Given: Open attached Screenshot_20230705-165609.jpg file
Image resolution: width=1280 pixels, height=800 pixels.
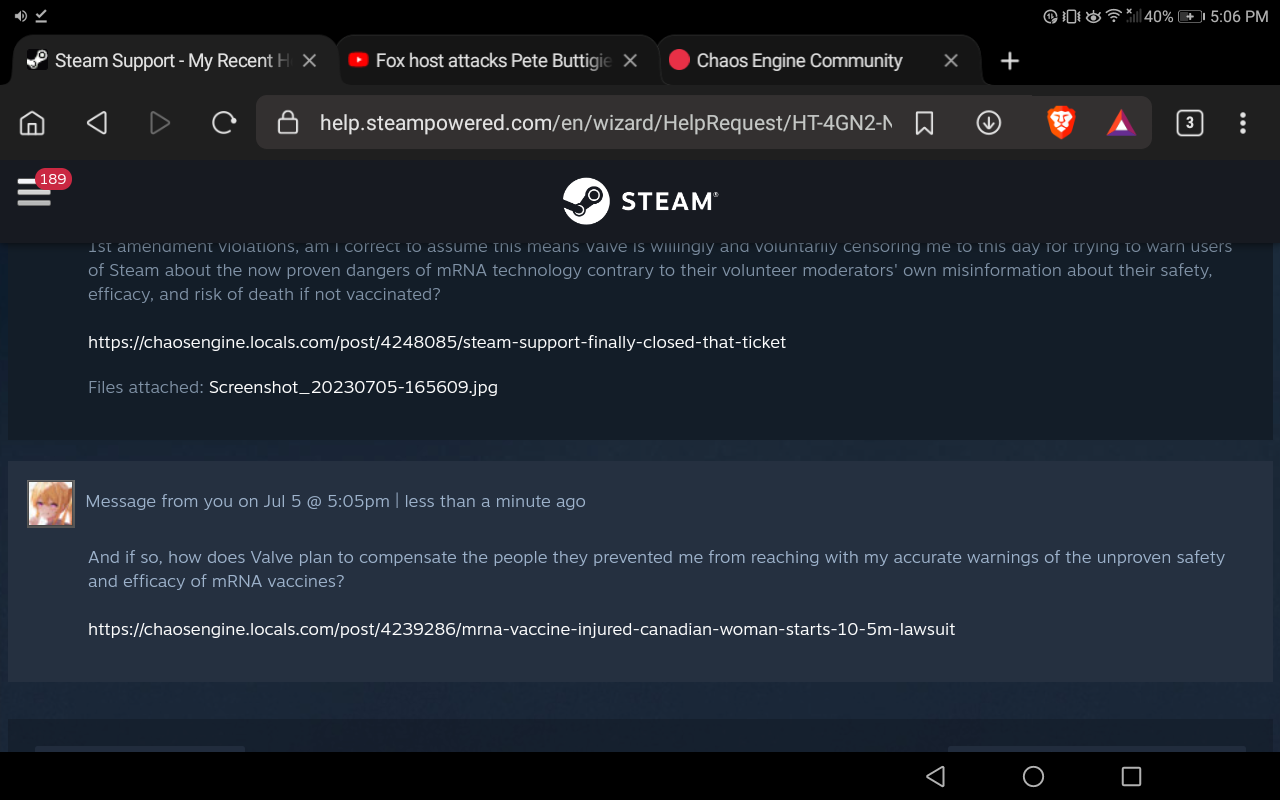Looking at the screenshot, I should click(x=353, y=387).
